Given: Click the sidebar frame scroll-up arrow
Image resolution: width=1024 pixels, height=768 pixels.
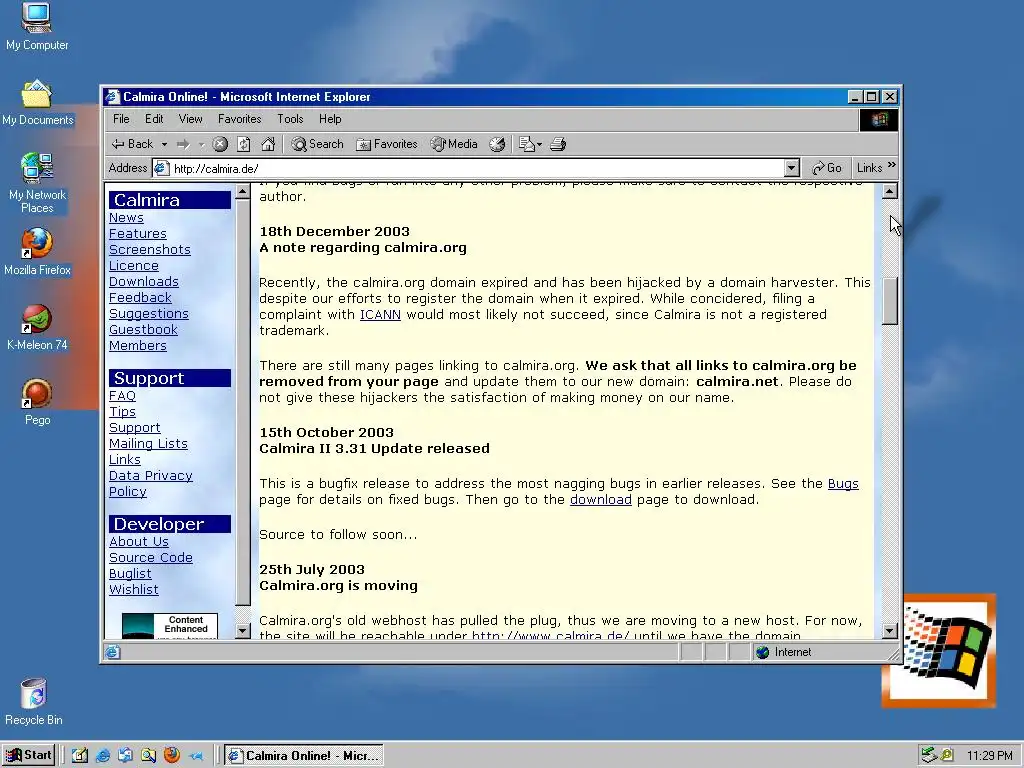Looking at the screenshot, I should [242, 192].
